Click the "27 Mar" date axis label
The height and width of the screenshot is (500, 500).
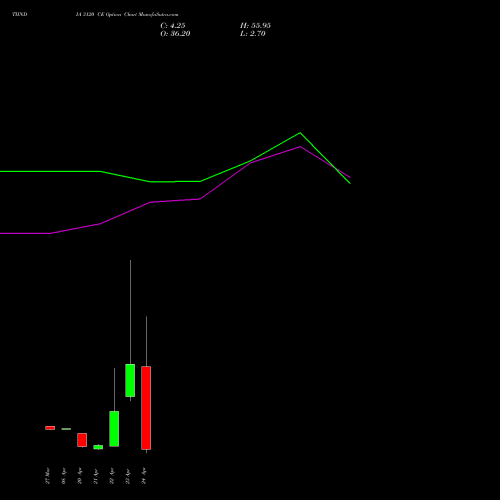48,476
